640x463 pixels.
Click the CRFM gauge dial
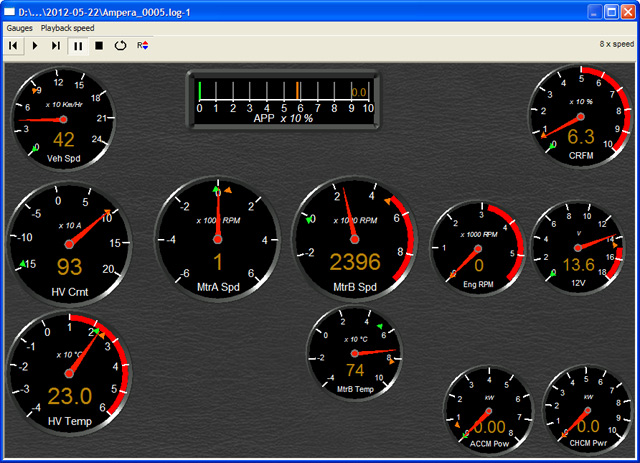580,116
